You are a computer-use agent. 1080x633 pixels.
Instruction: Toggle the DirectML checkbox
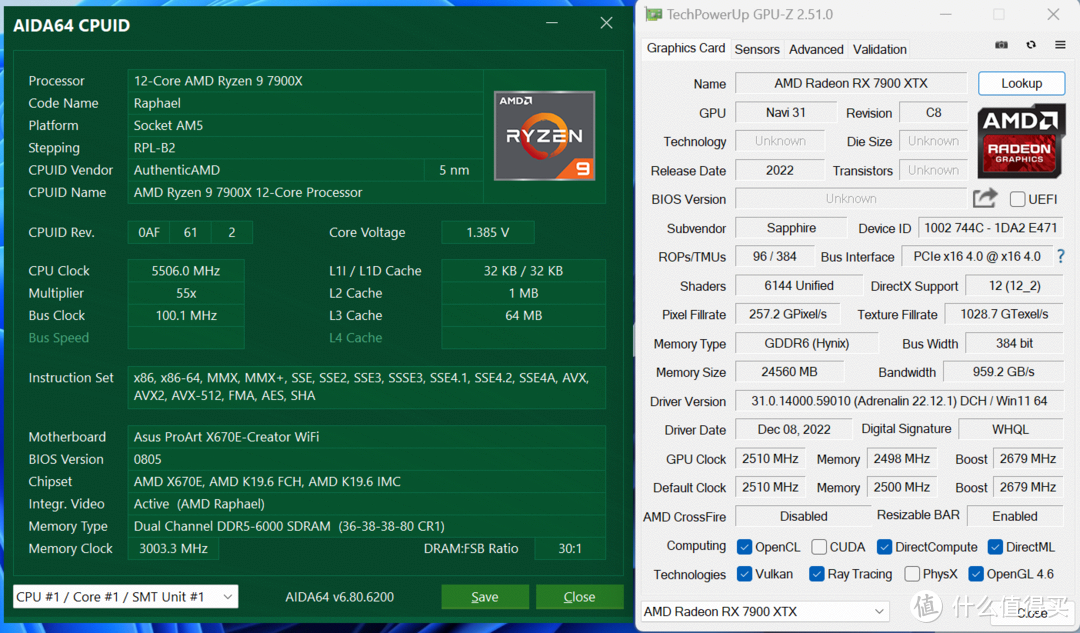tap(995, 547)
